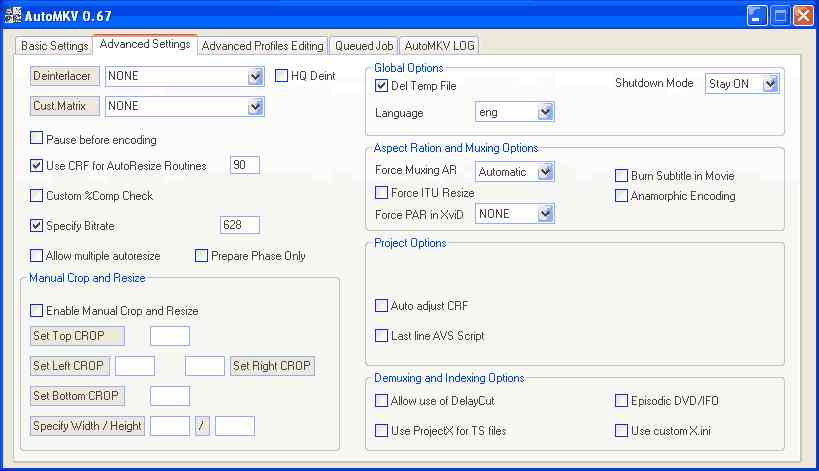Go to the Queued Job tab
The height and width of the screenshot is (471, 819).
pyautogui.click(x=364, y=46)
